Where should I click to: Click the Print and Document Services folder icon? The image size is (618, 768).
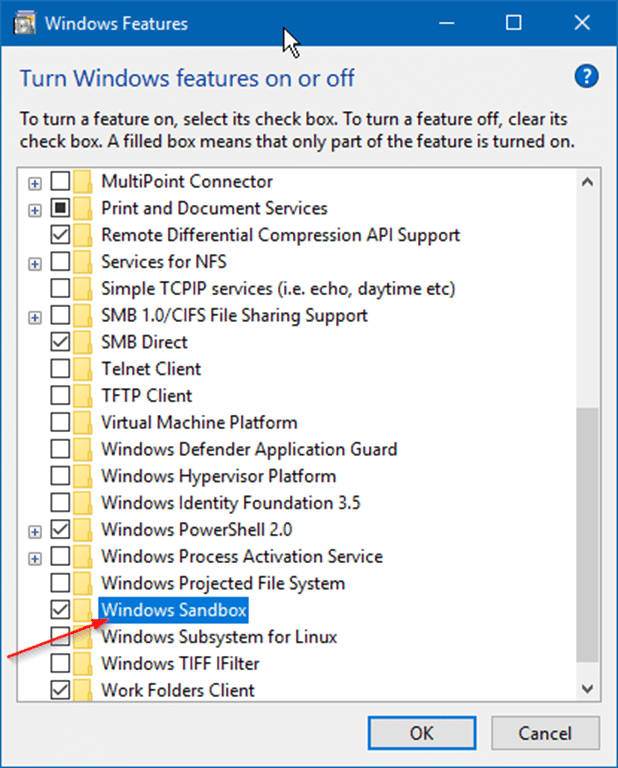[83, 208]
